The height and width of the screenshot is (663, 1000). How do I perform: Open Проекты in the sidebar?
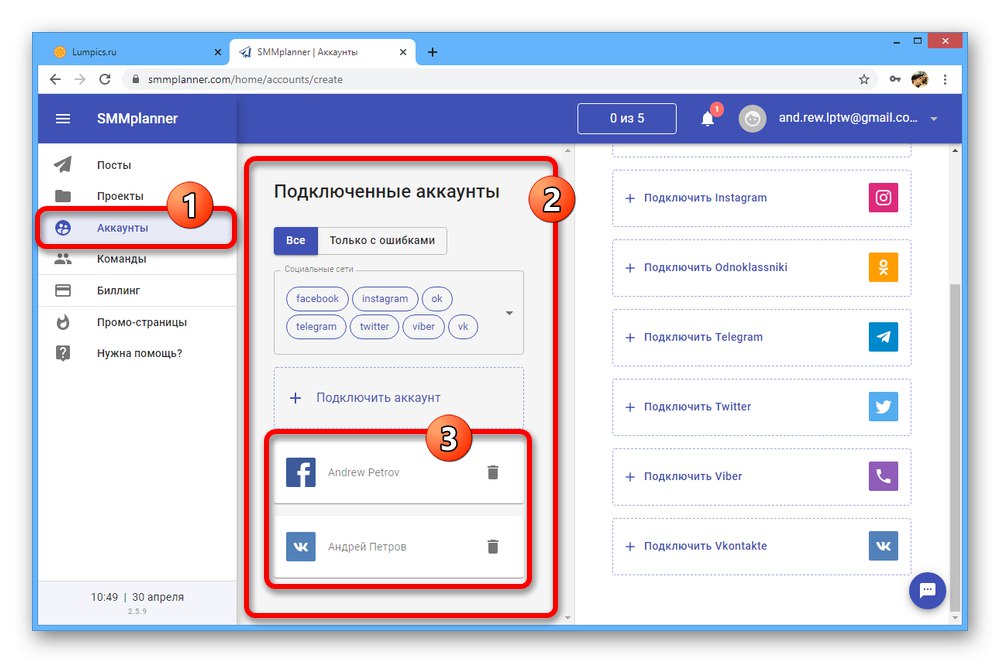click(137, 196)
